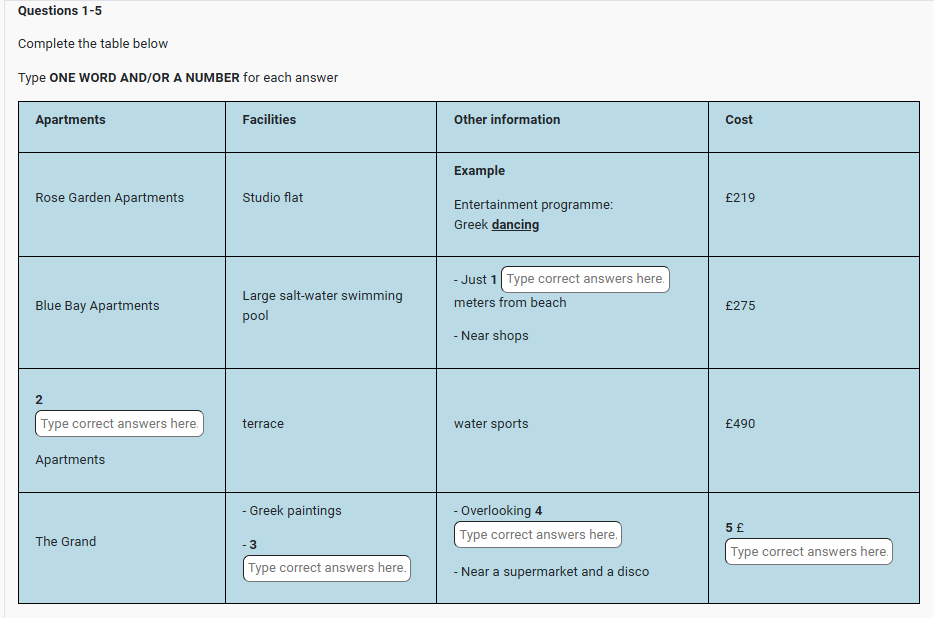934x618 pixels.
Task: Click the 'Apartments' column header
Action: (70, 120)
